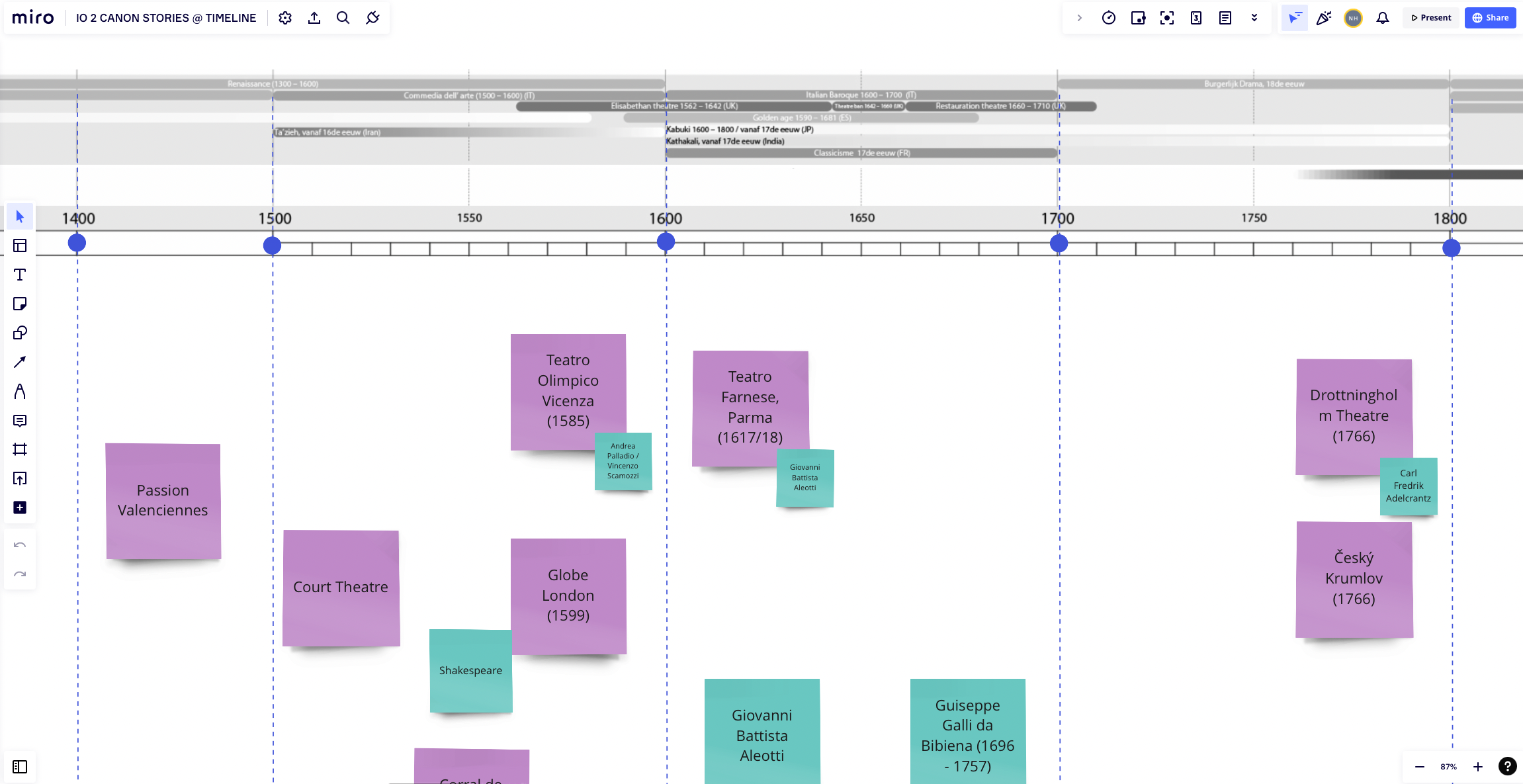The height and width of the screenshot is (784, 1523).
Task: Select the Globe London (1599) sticky note
Action: [568, 595]
